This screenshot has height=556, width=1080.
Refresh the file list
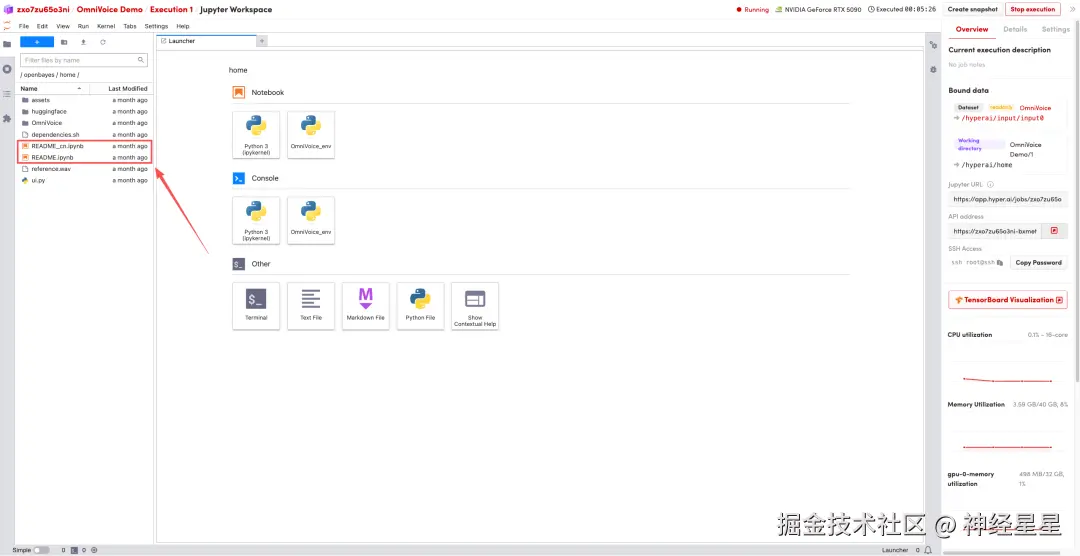pyautogui.click(x=103, y=42)
